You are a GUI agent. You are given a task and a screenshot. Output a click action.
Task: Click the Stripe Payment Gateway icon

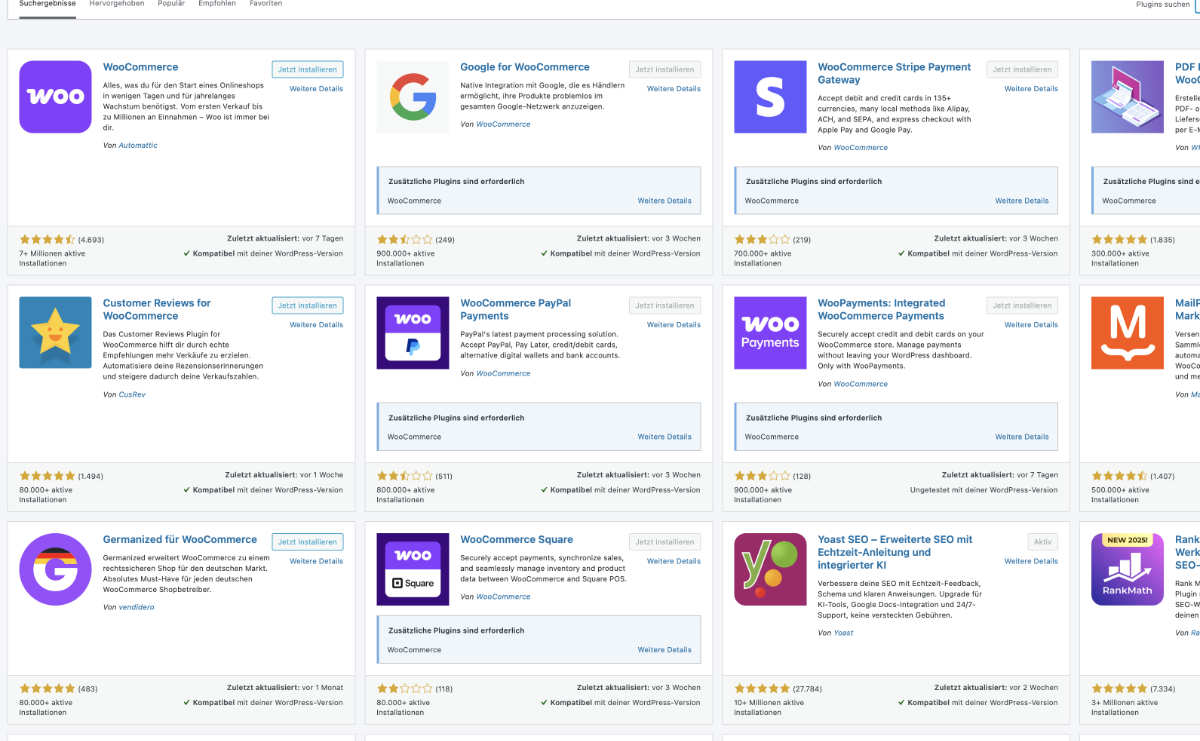(770, 97)
